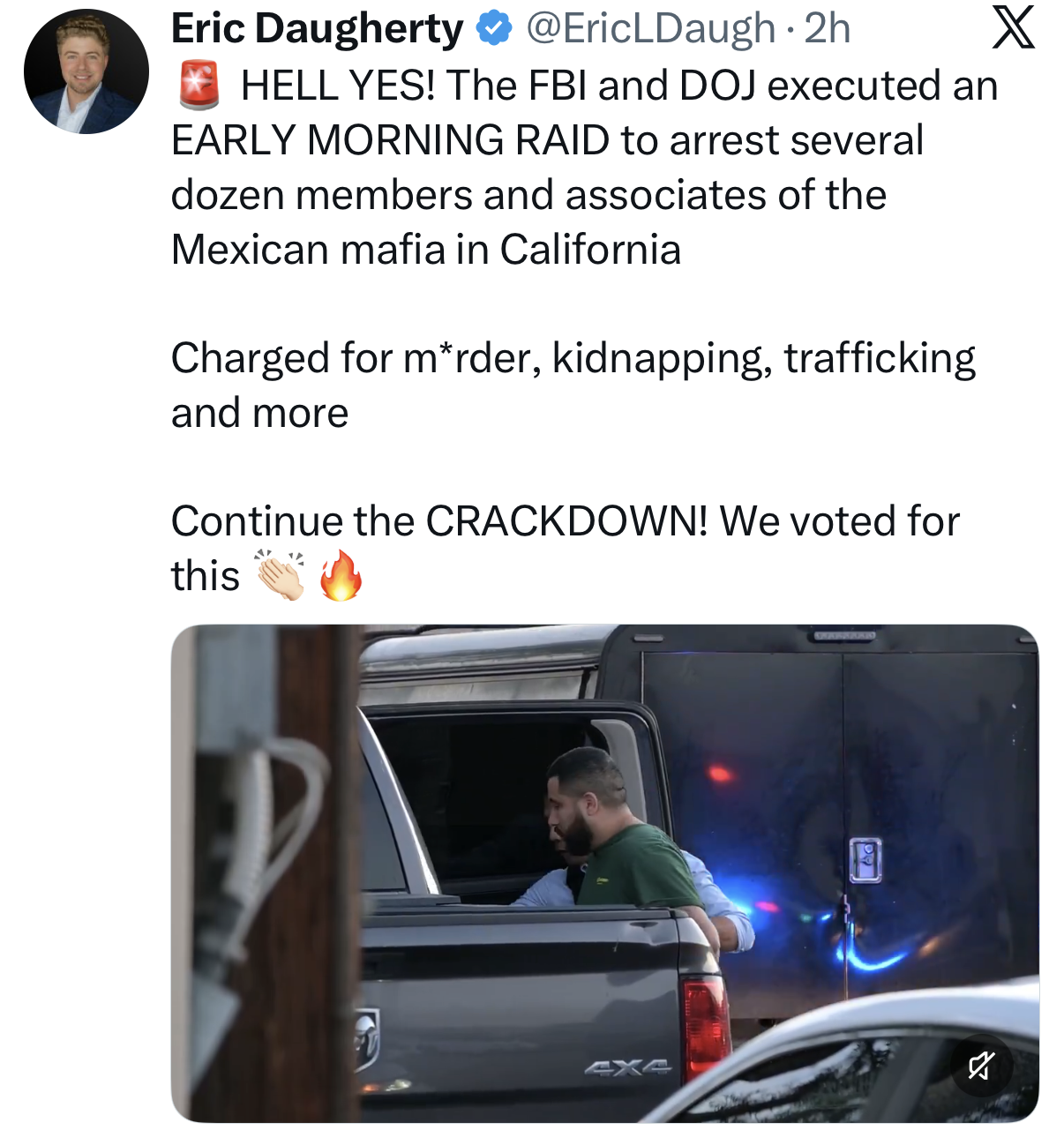The width and height of the screenshot is (1064, 1130).
Task: Click the red siren emoji
Action: pyautogui.click(x=199, y=86)
